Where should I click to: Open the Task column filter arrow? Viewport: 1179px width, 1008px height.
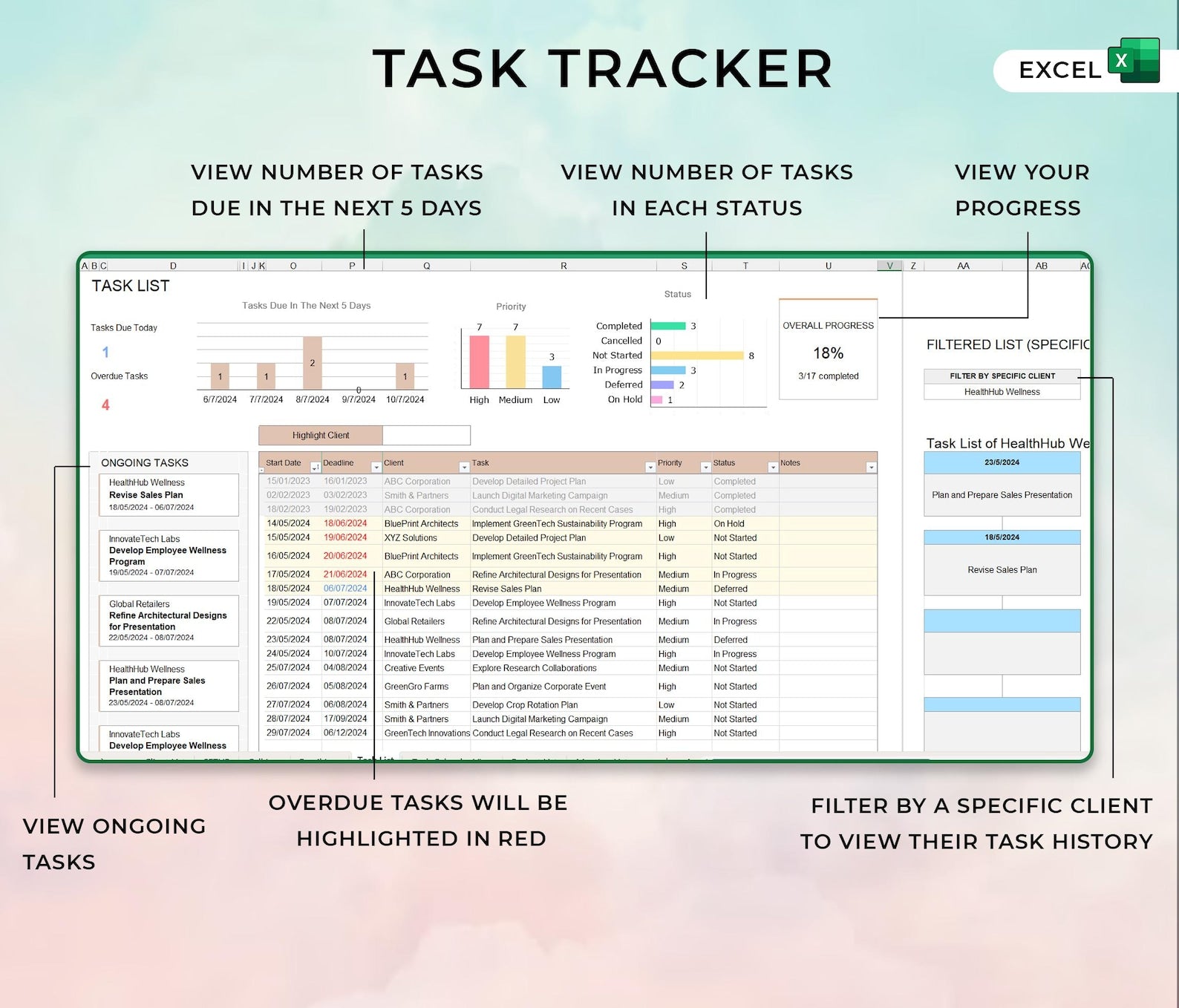coord(650,468)
